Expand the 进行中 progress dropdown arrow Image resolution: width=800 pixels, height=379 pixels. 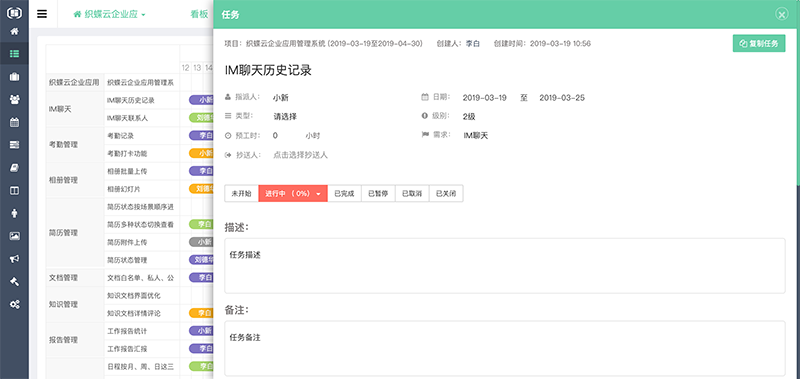[x=319, y=194]
